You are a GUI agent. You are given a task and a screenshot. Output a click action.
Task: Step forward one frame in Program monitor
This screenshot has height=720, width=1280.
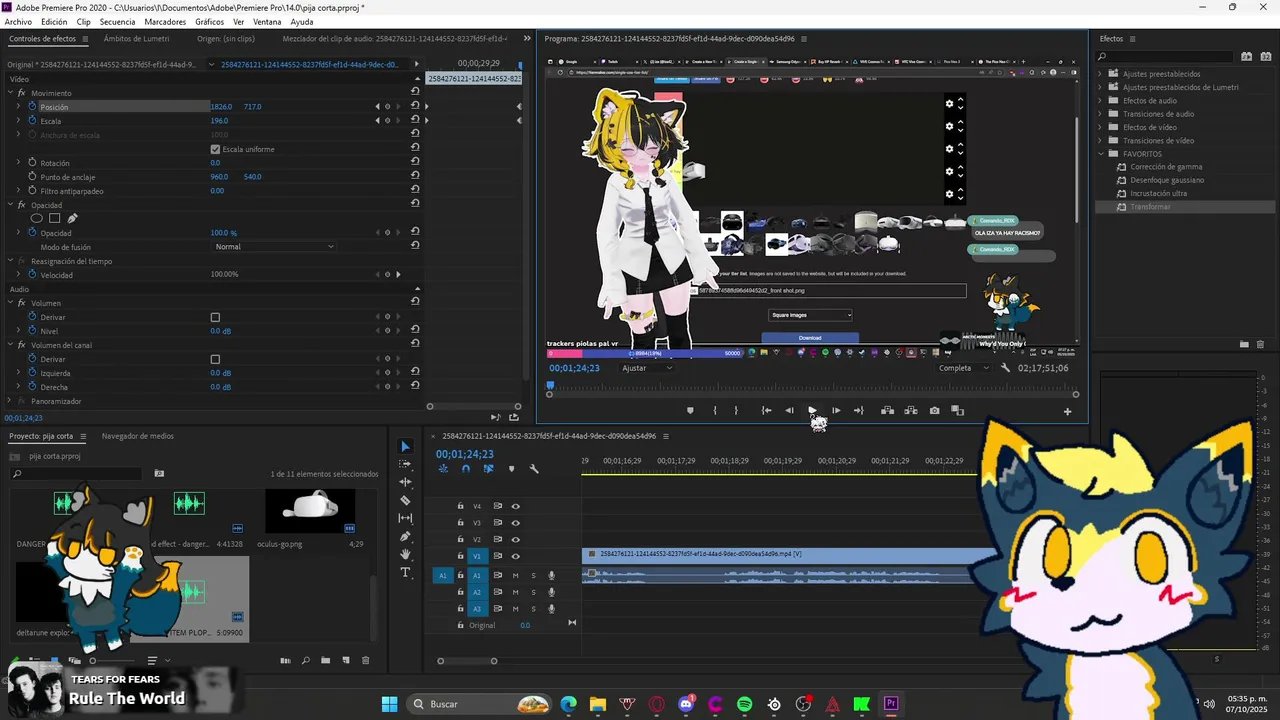[x=836, y=410]
